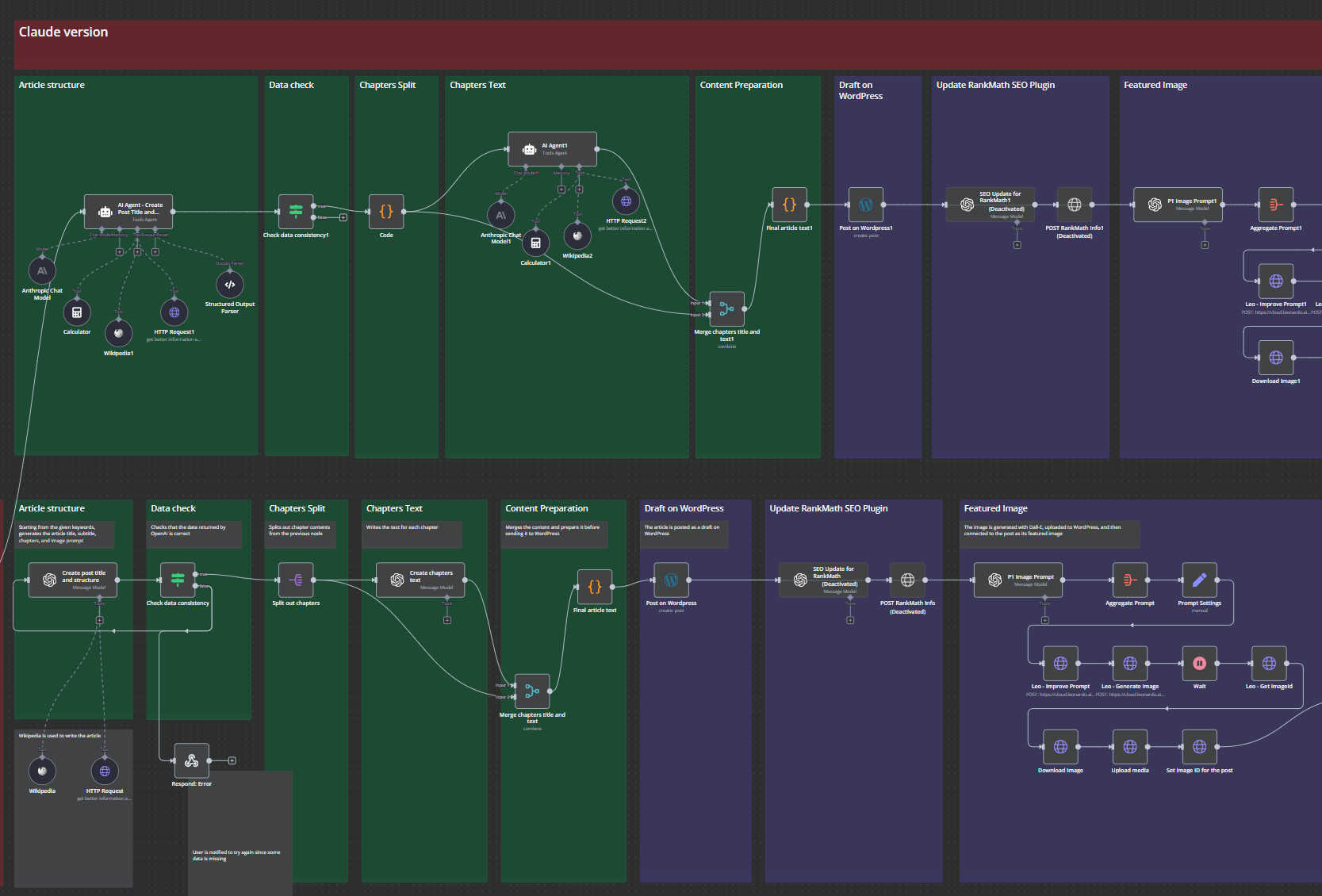Select note 'The image is generated with Dall-E'
This screenshot has height=896, width=1322.
pyautogui.click(x=1049, y=534)
